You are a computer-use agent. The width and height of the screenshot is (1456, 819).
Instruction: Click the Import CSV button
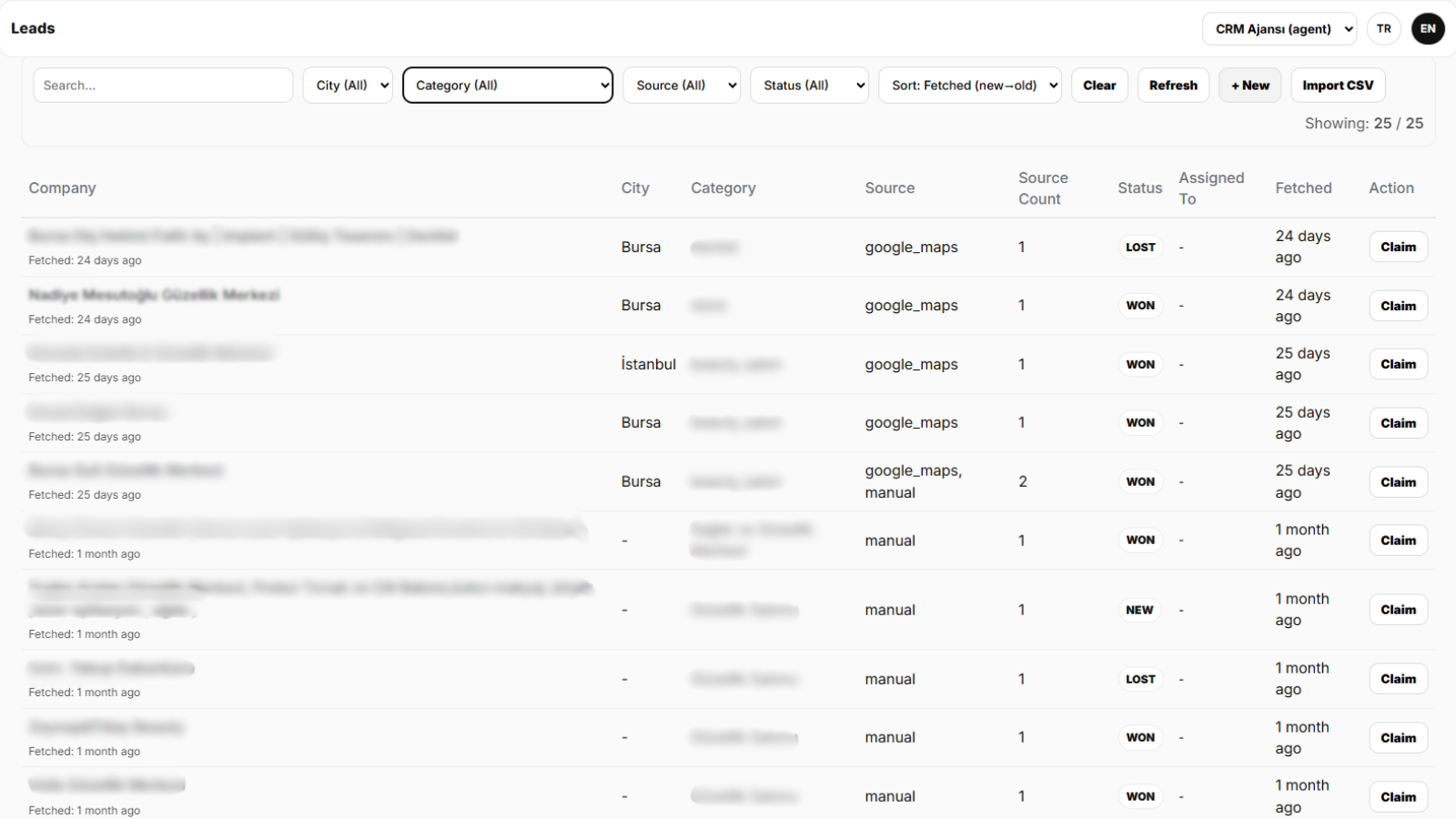point(1337,86)
